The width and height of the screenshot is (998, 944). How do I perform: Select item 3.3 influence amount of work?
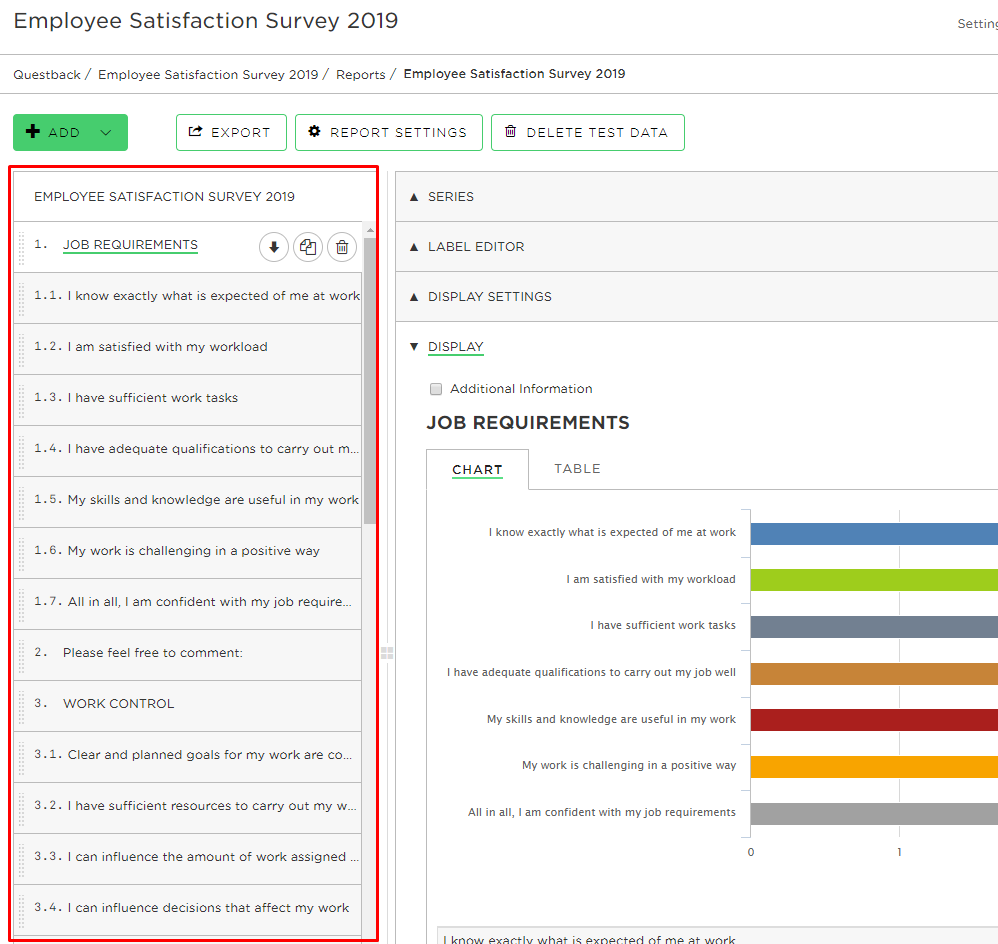point(188,859)
